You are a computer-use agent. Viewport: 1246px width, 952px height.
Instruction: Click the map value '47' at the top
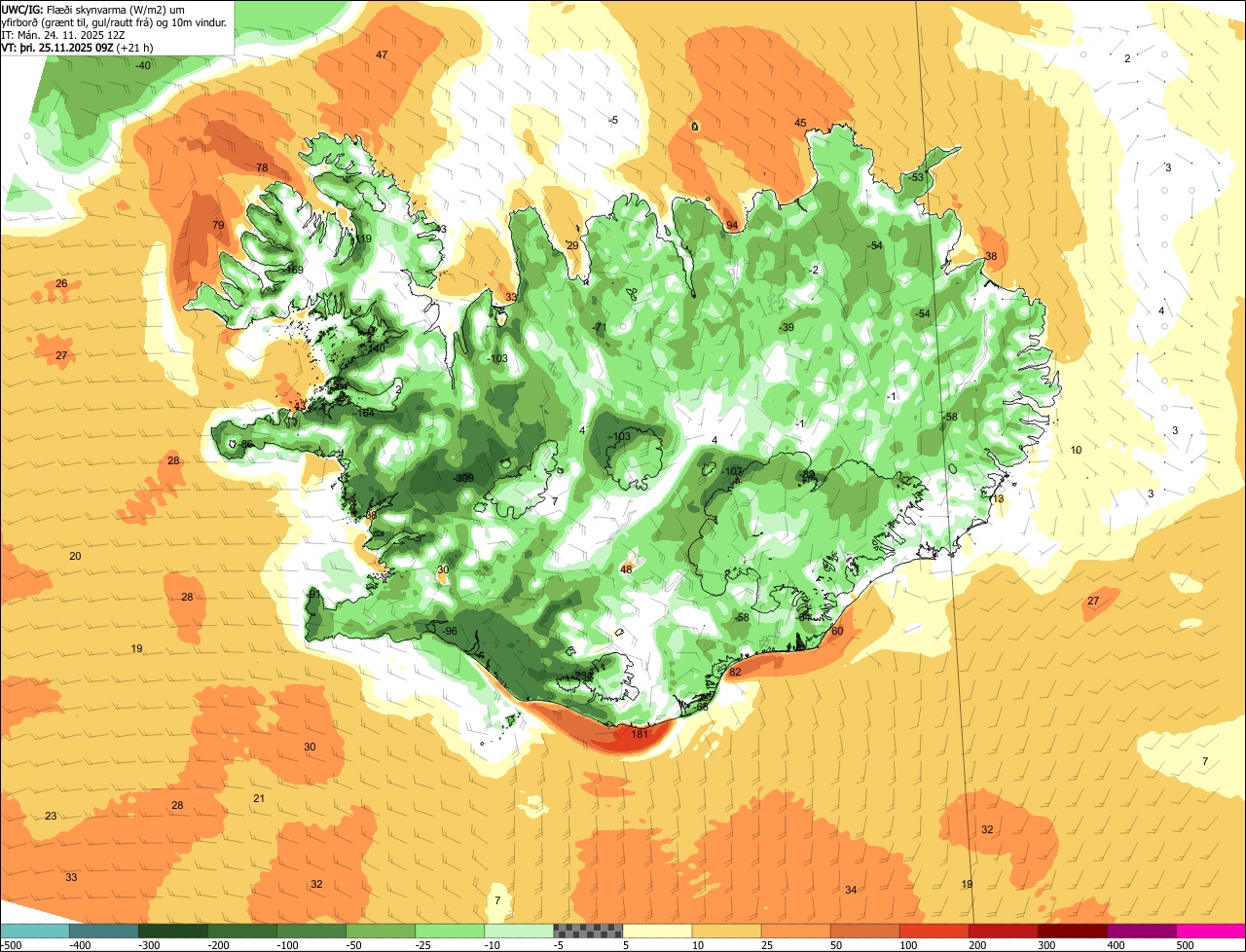[x=382, y=55]
